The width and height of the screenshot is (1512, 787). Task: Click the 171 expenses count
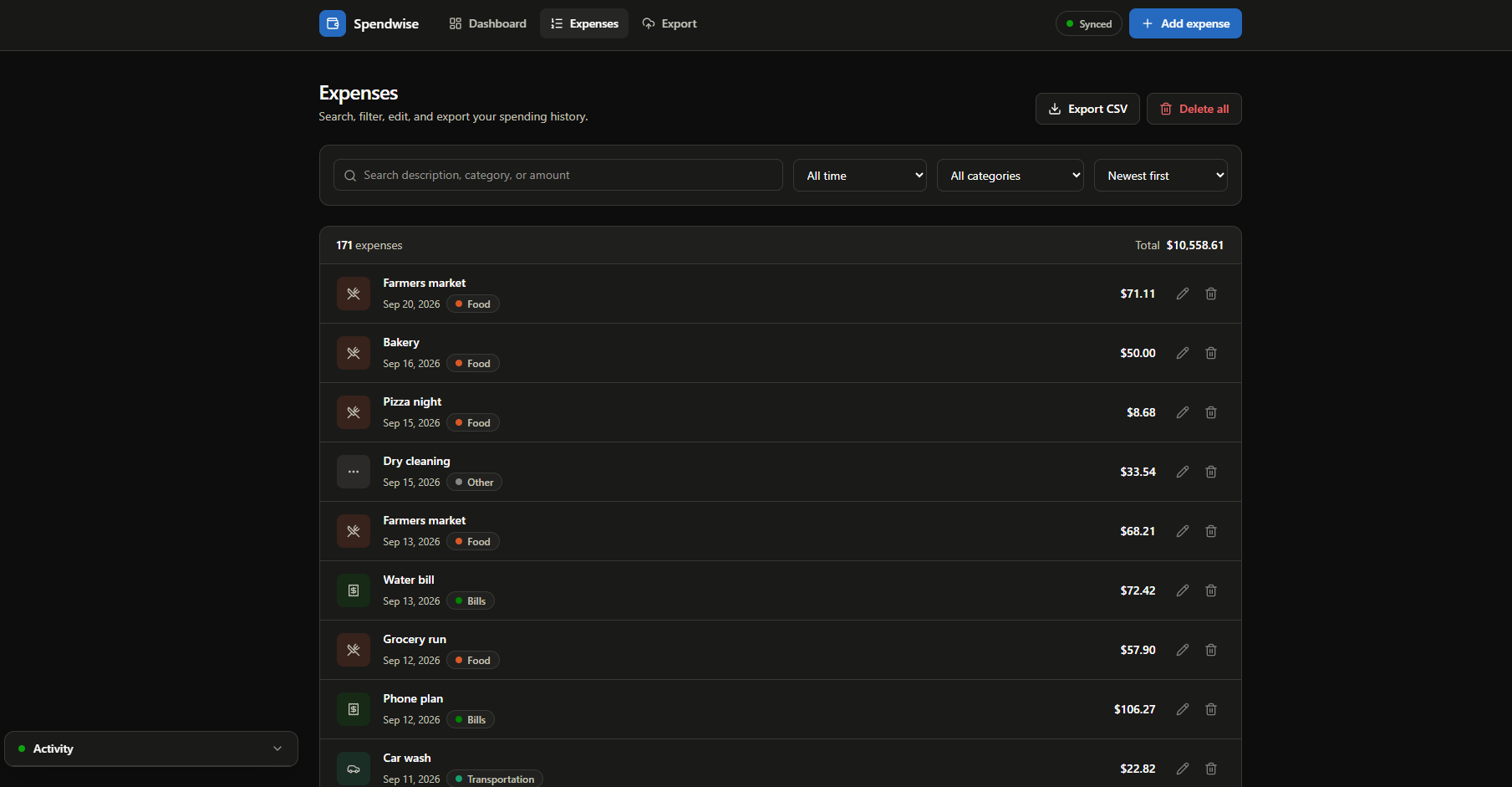pyautogui.click(x=369, y=245)
